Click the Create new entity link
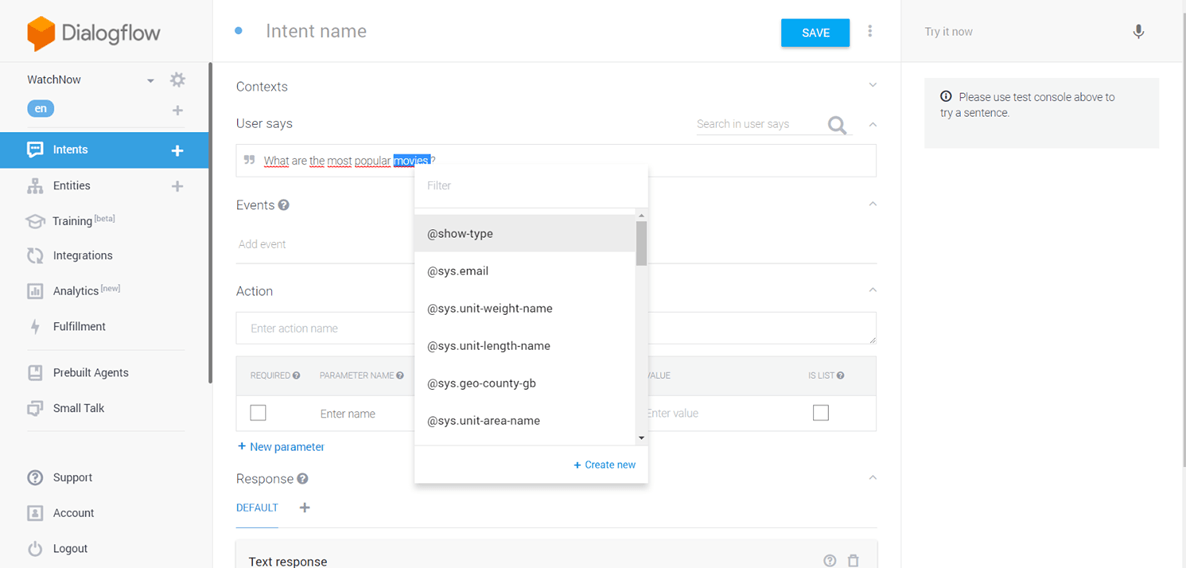1186x568 pixels. 605,465
